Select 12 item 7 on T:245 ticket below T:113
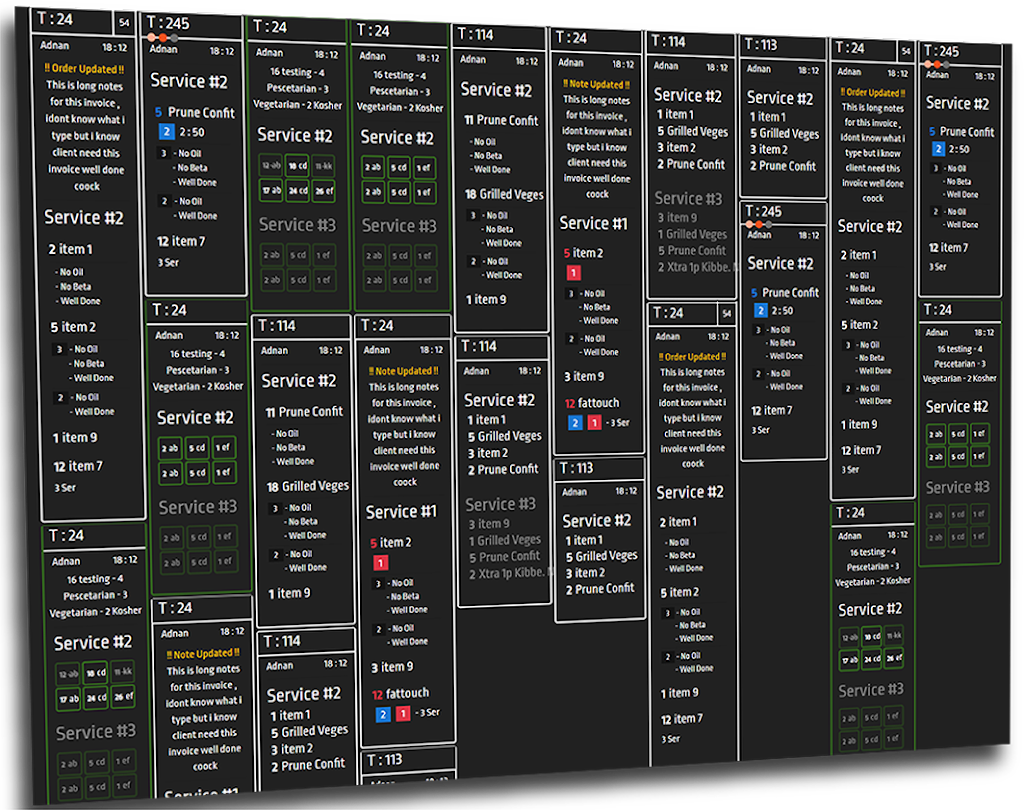 pos(771,410)
